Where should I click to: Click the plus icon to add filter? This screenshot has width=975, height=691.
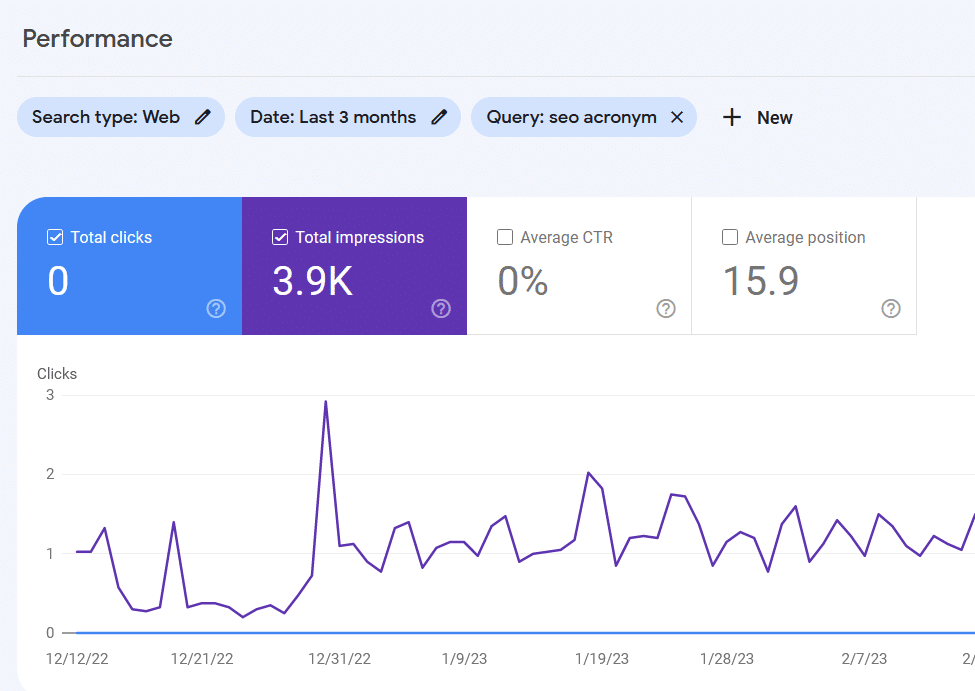click(x=732, y=117)
